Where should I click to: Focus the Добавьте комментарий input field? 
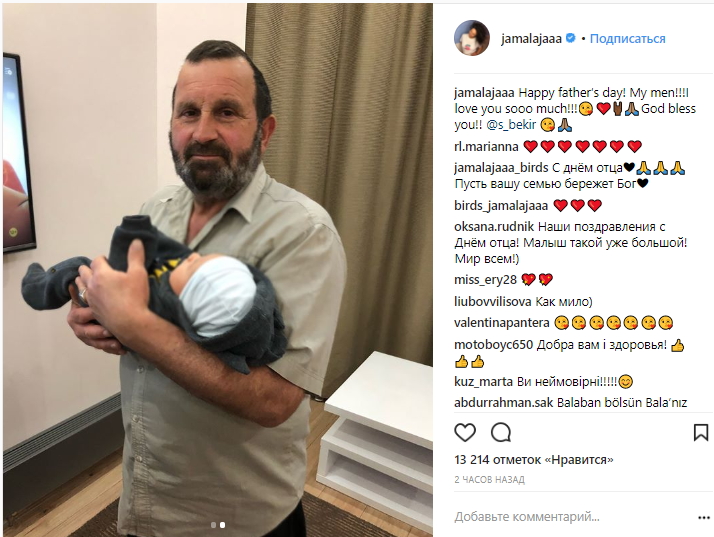574,517
